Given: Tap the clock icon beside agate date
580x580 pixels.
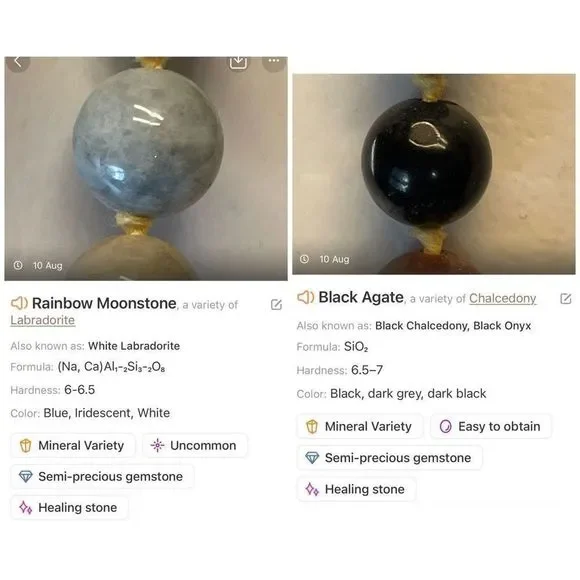Looking at the screenshot, I should click(304, 259).
